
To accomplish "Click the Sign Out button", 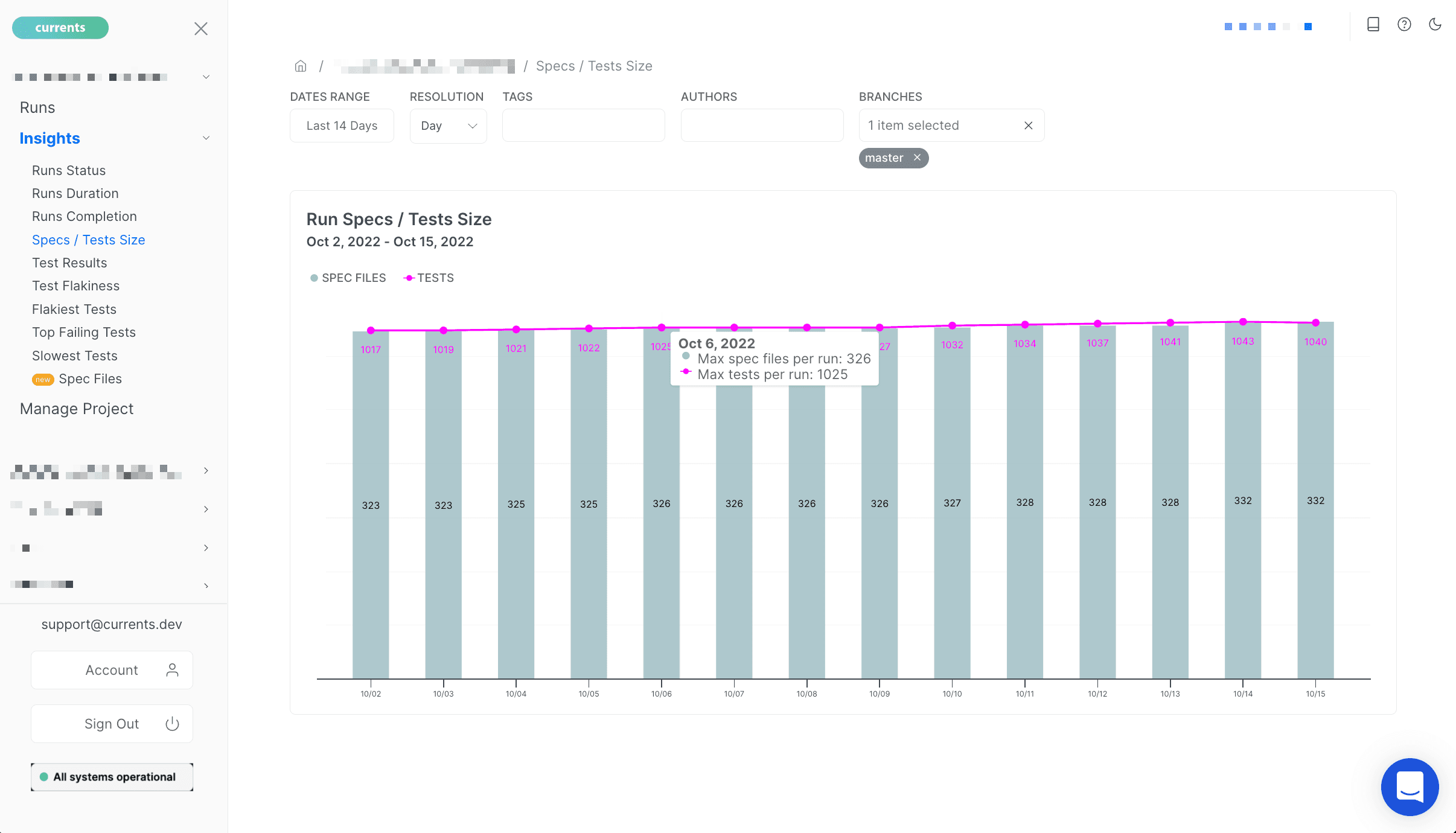I will (x=112, y=724).
